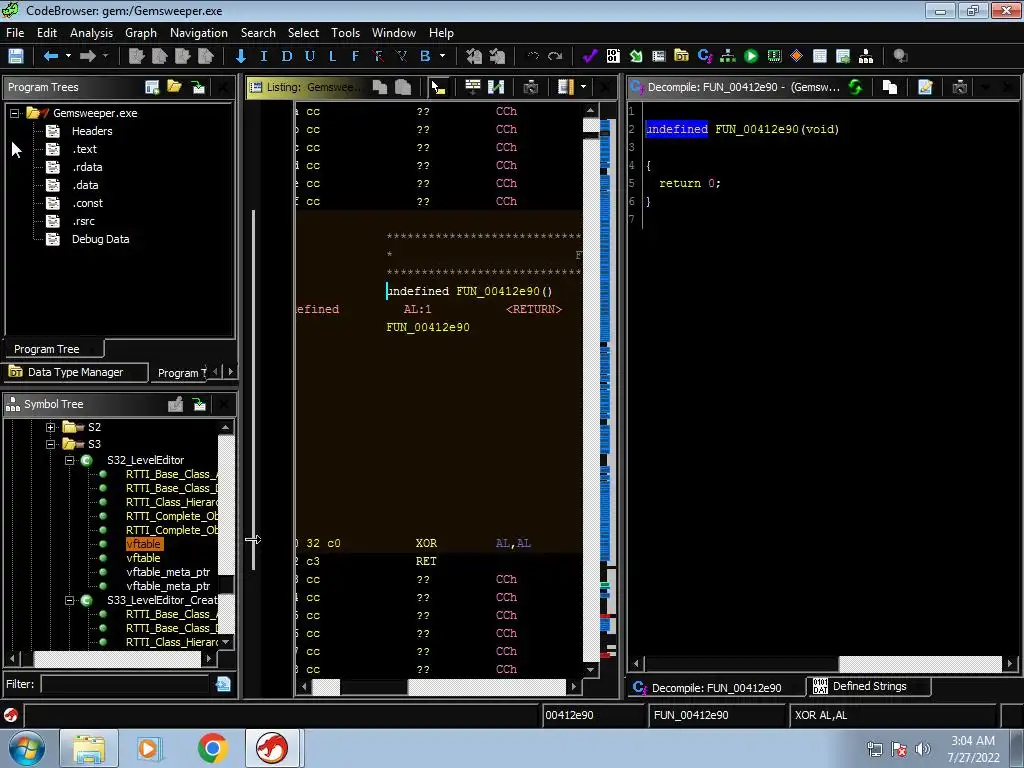This screenshot has width=1024, height=768.
Task: Click the orange diamond toolbar icon
Action: (796, 56)
